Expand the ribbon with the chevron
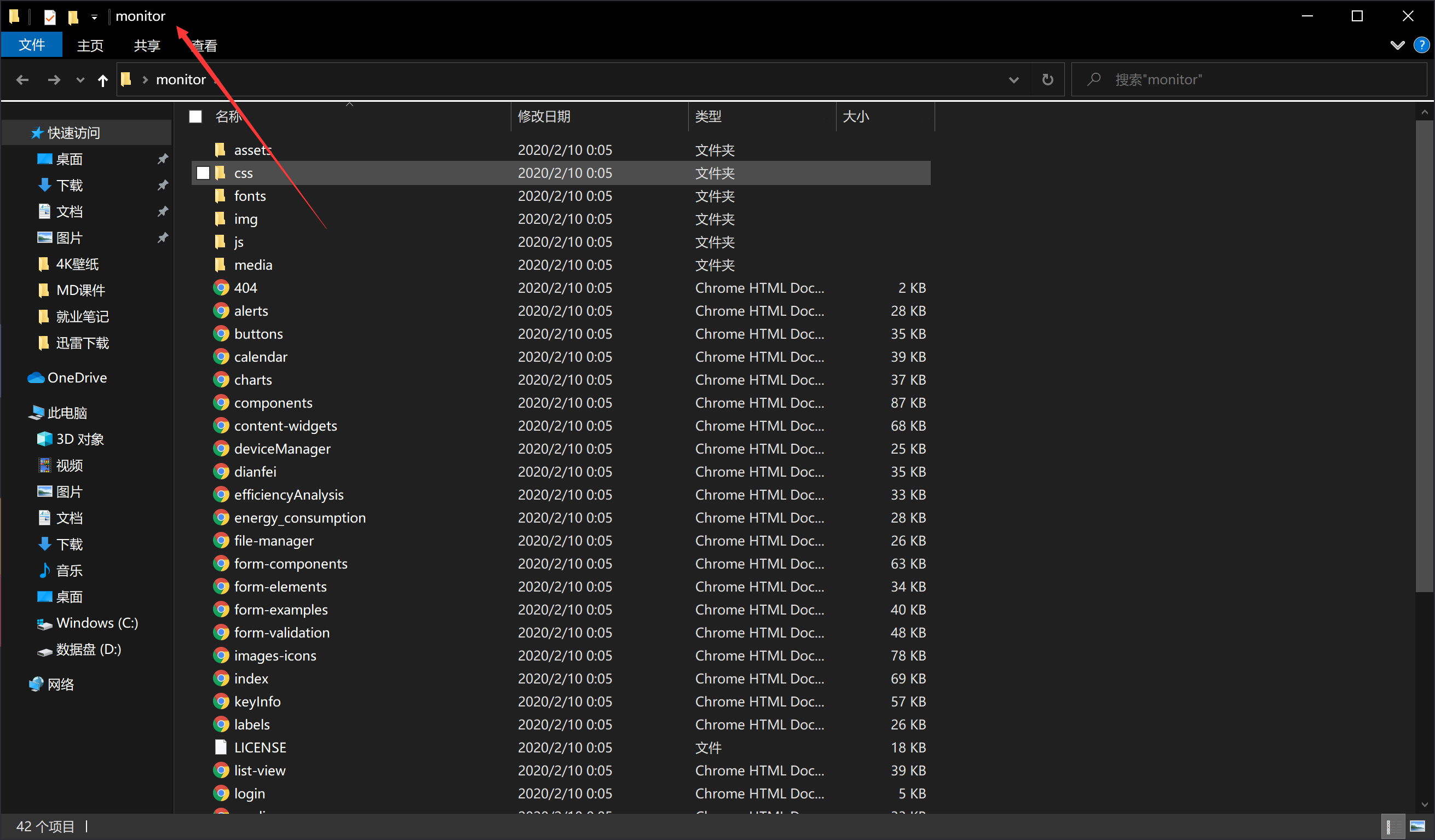 (1397, 45)
